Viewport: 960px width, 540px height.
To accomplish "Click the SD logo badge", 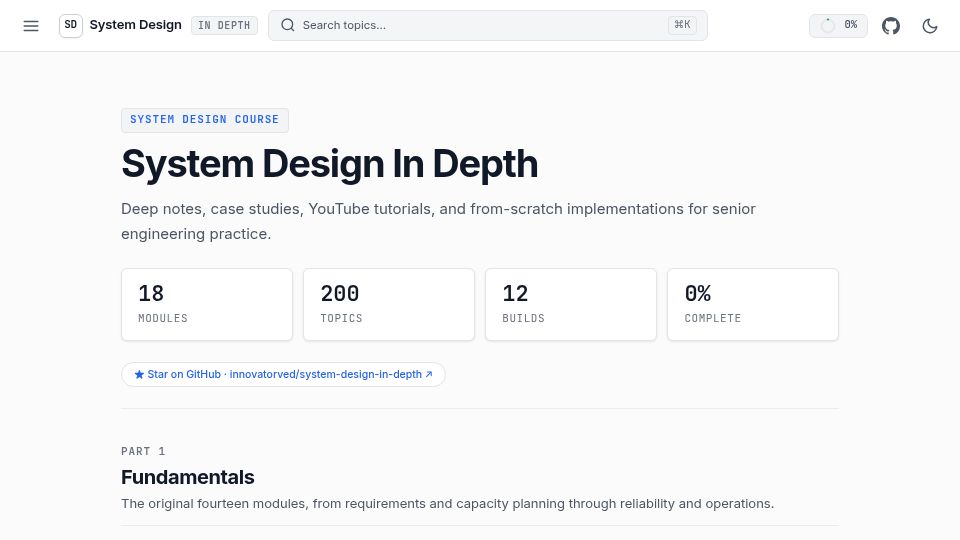I will pos(70,25).
